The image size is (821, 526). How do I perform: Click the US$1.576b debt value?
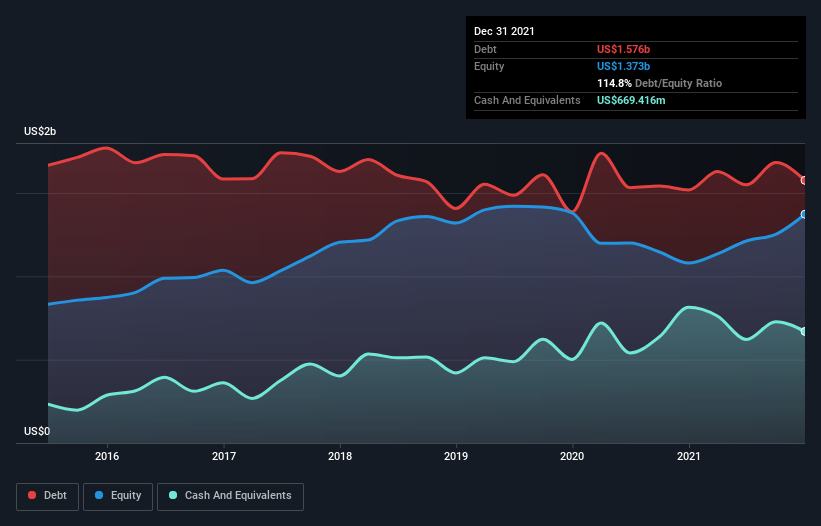[x=623, y=49]
